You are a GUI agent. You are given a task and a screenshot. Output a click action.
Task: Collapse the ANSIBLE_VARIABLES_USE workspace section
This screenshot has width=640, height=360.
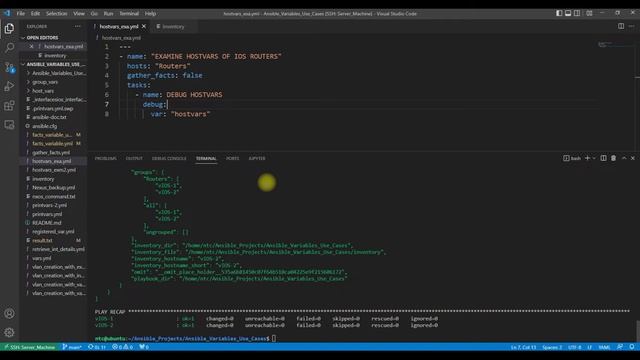(53, 64)
